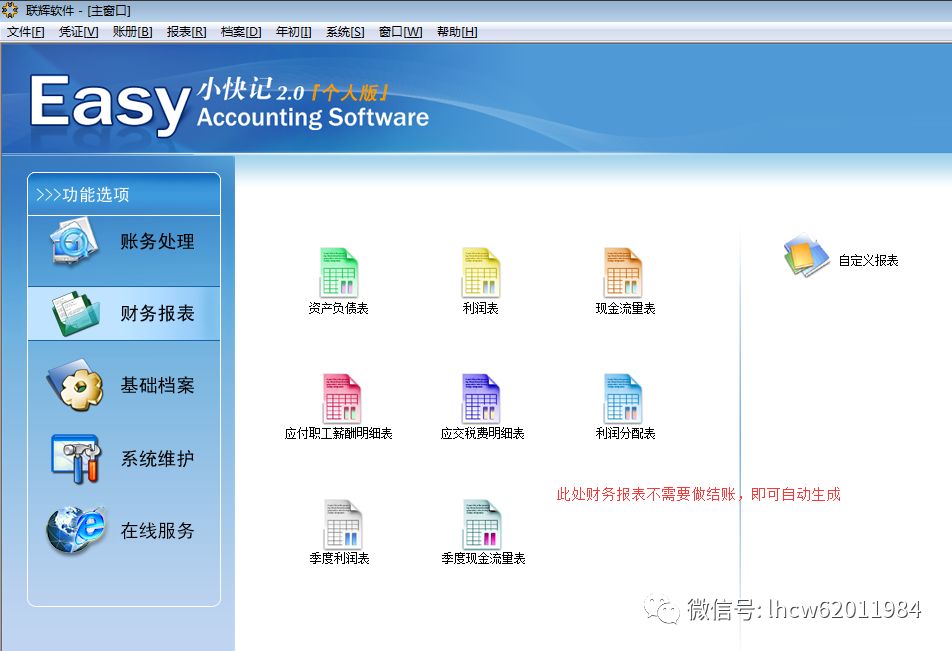
Task: Click the 资产负债表 text label
Action: (x=338, y=308)
